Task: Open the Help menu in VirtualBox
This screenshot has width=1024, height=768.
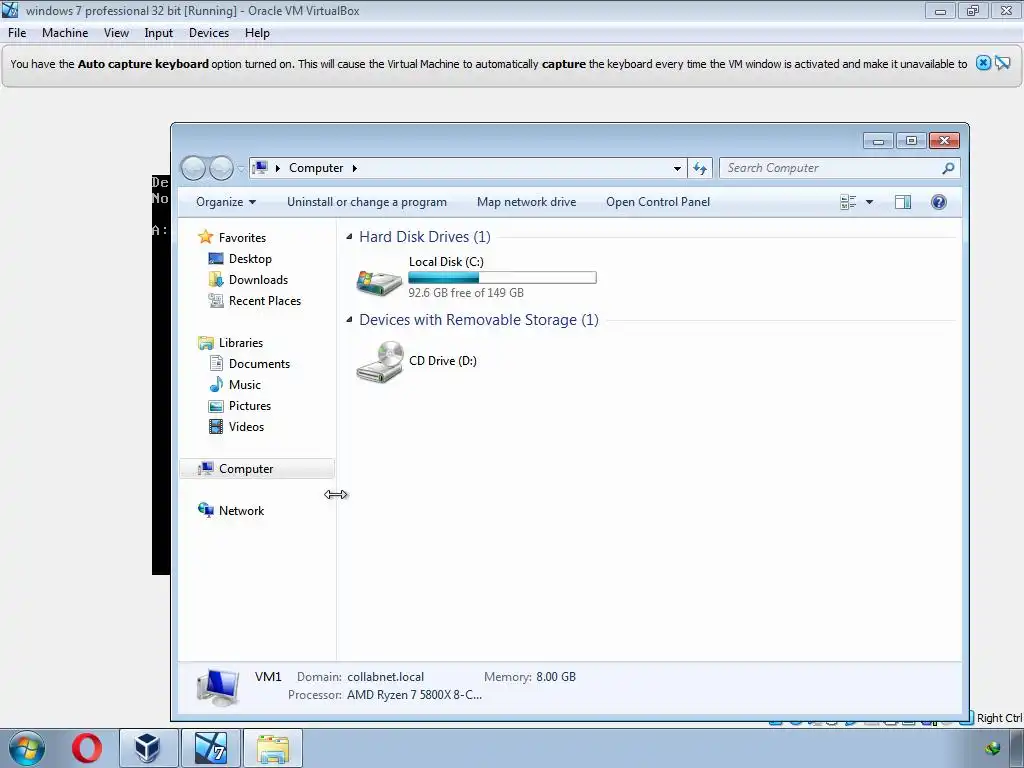Action: [257, 33]
